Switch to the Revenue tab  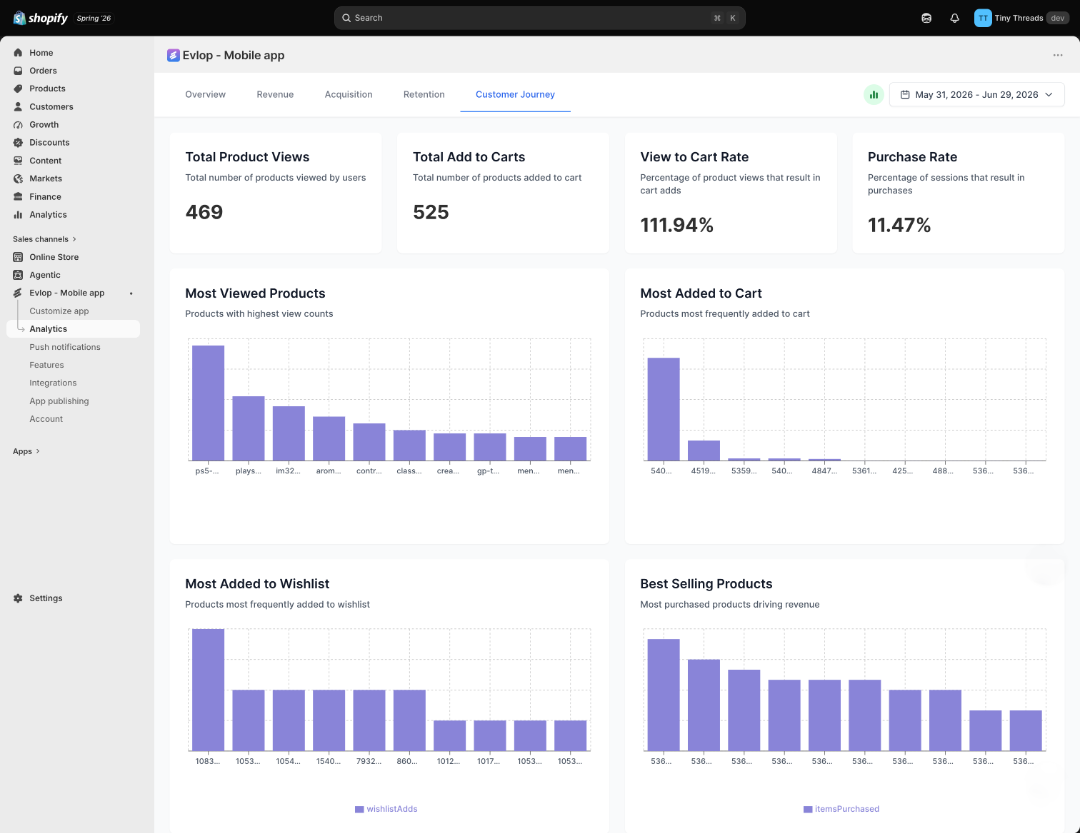click(275, 94)
